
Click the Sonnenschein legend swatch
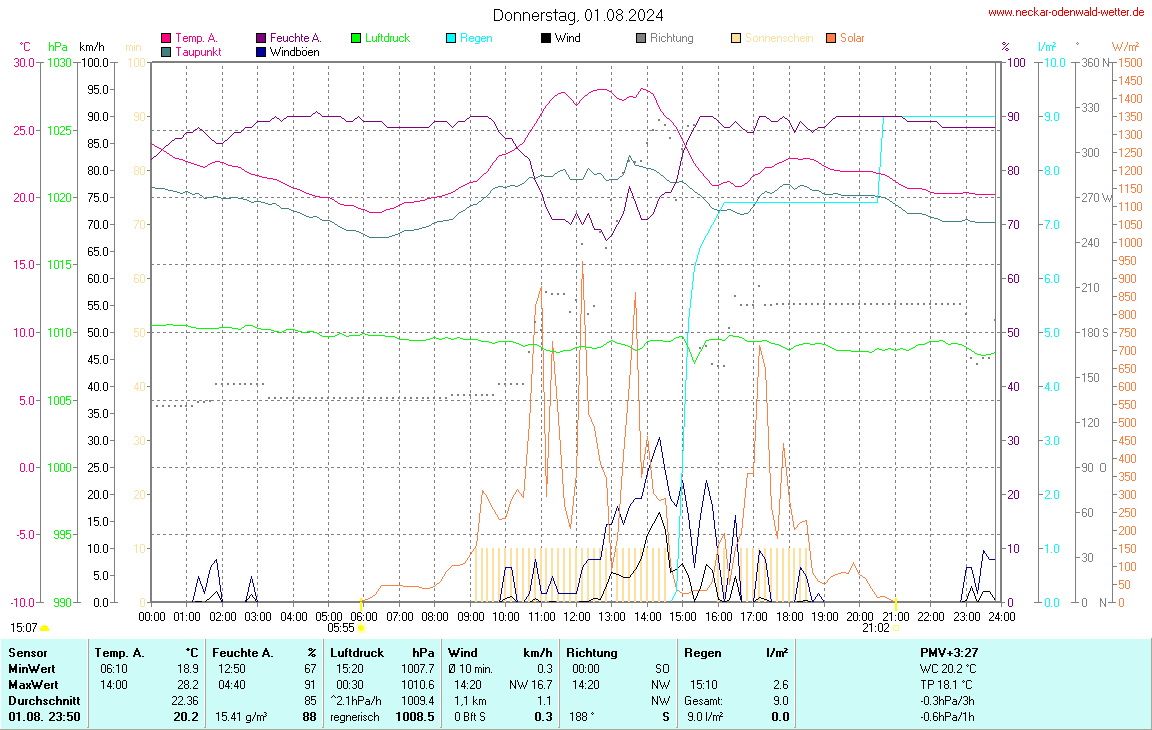point(736,38)
